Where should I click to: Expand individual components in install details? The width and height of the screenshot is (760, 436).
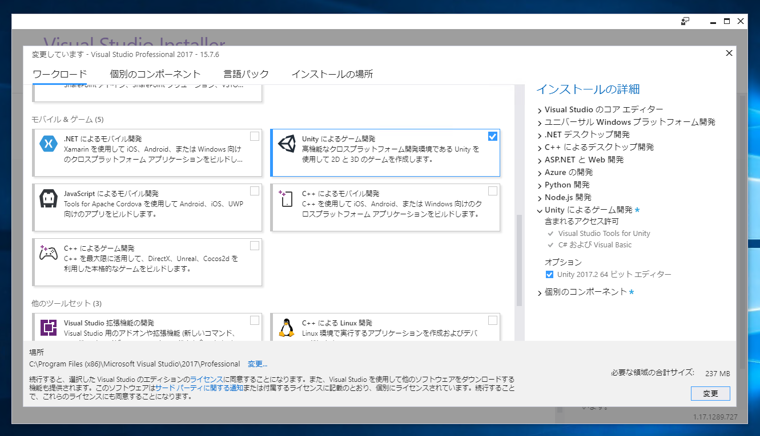539,293
